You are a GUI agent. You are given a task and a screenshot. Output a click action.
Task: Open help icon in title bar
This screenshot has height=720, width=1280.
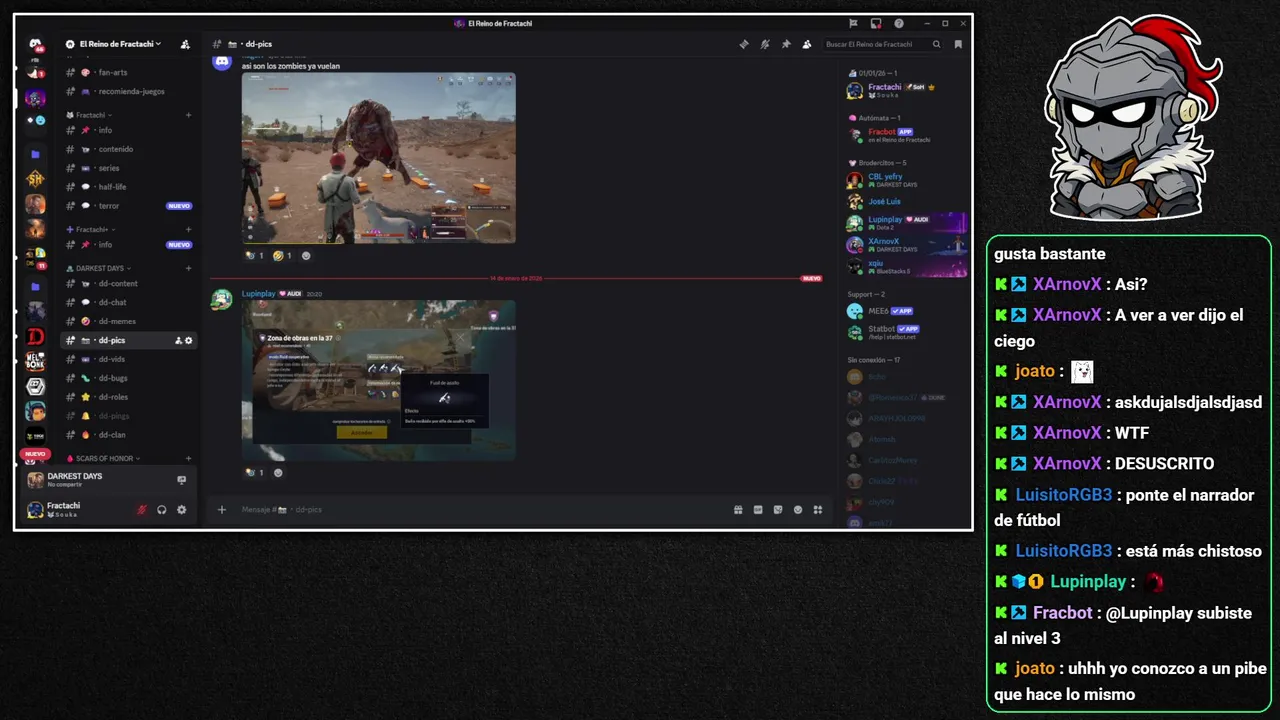[898, 23]
